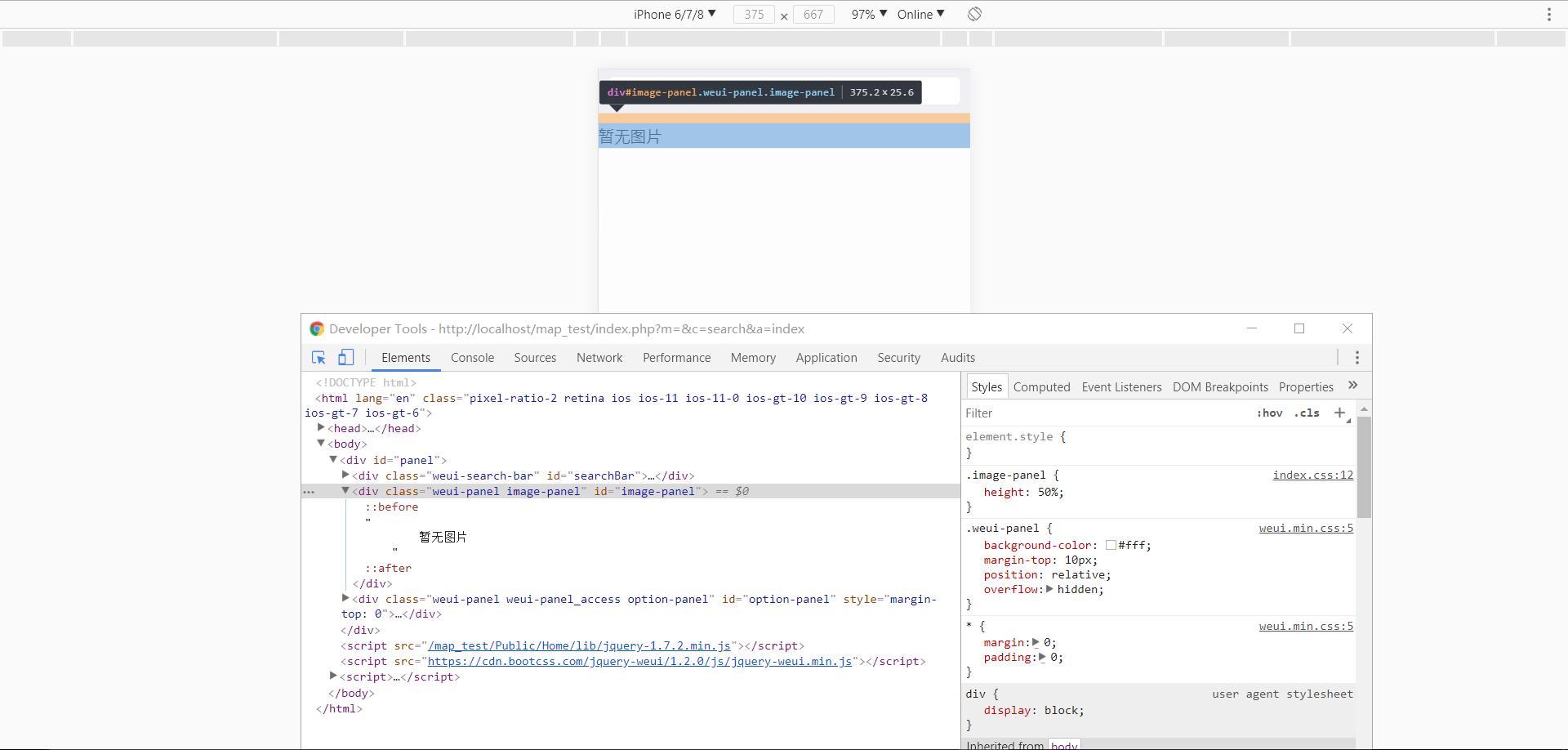Collapse the div id panel node
The image size is (1568, 750).
333,459
